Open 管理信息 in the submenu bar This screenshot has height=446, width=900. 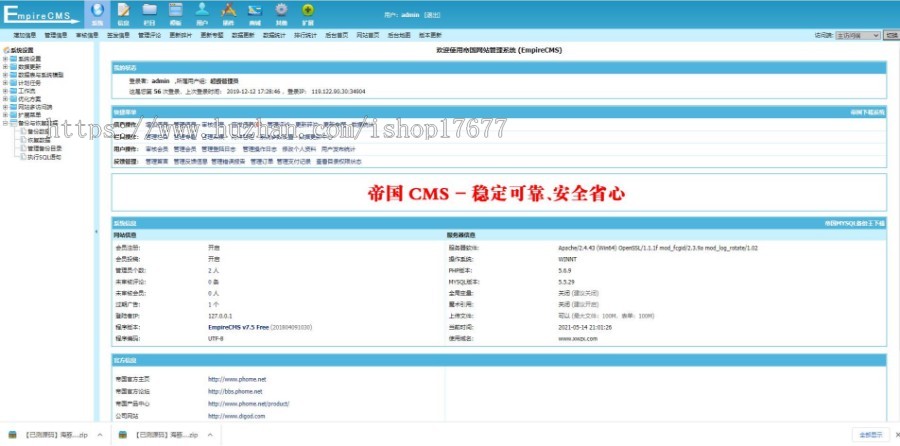pos(56,35)
